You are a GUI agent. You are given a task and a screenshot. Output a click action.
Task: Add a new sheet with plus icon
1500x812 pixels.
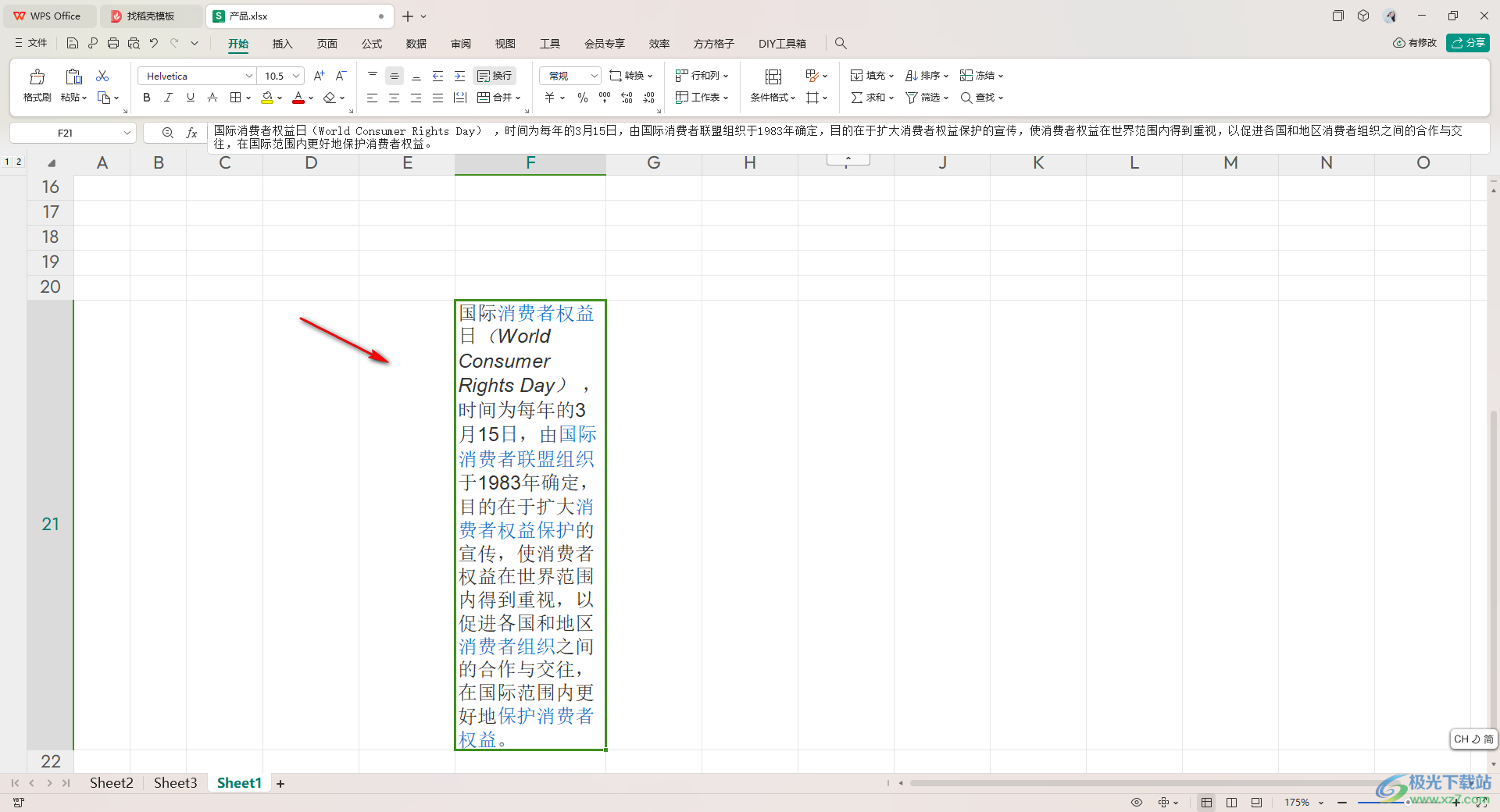[280, 784]
